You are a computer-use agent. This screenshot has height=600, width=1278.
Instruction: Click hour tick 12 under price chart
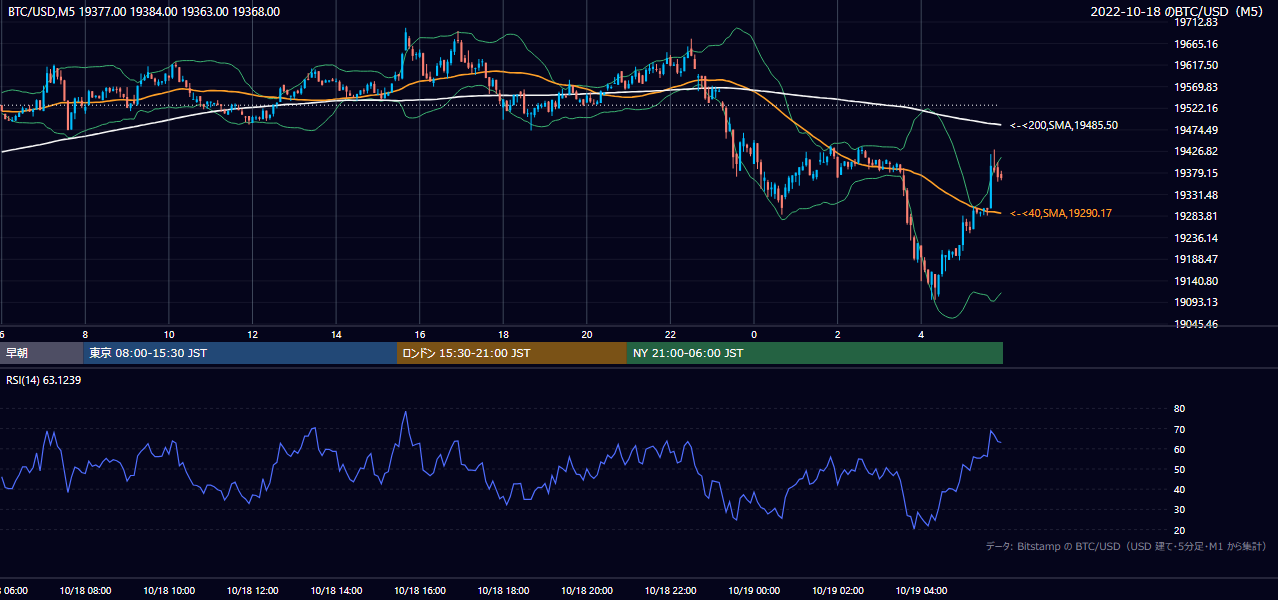click(x=253, y=334)
